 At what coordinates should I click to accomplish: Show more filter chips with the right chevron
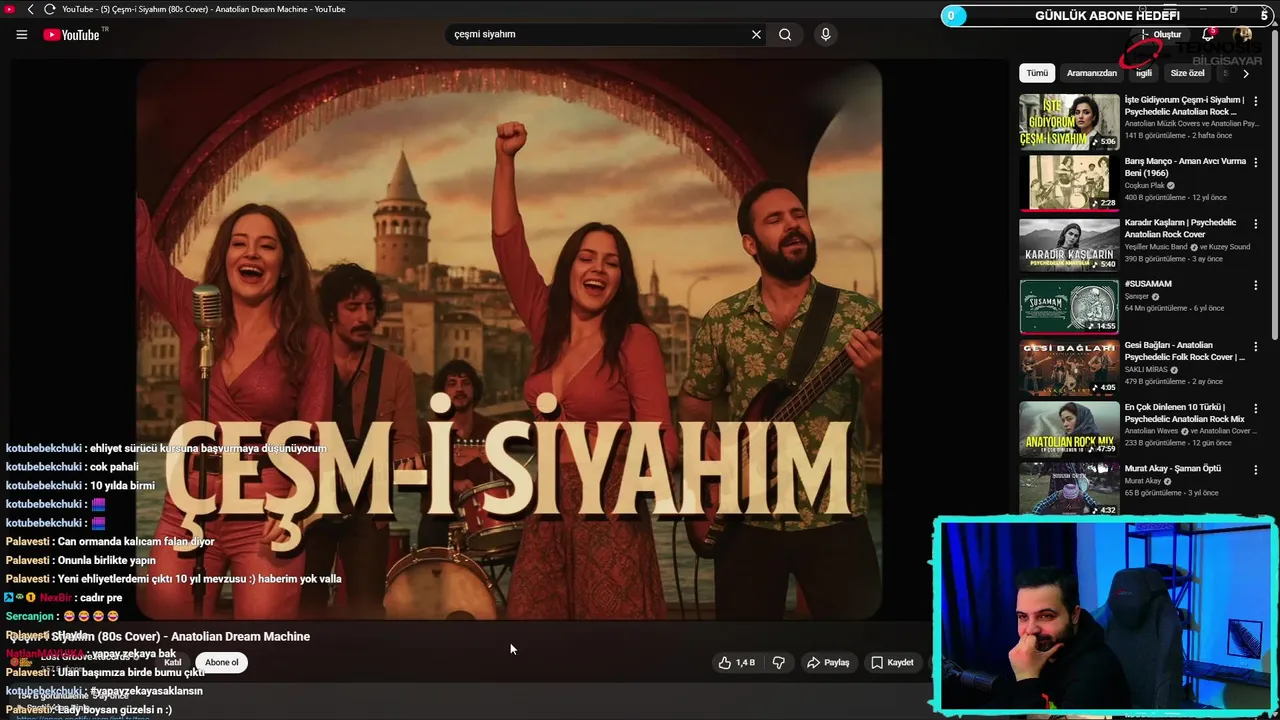click(1245, 73)
